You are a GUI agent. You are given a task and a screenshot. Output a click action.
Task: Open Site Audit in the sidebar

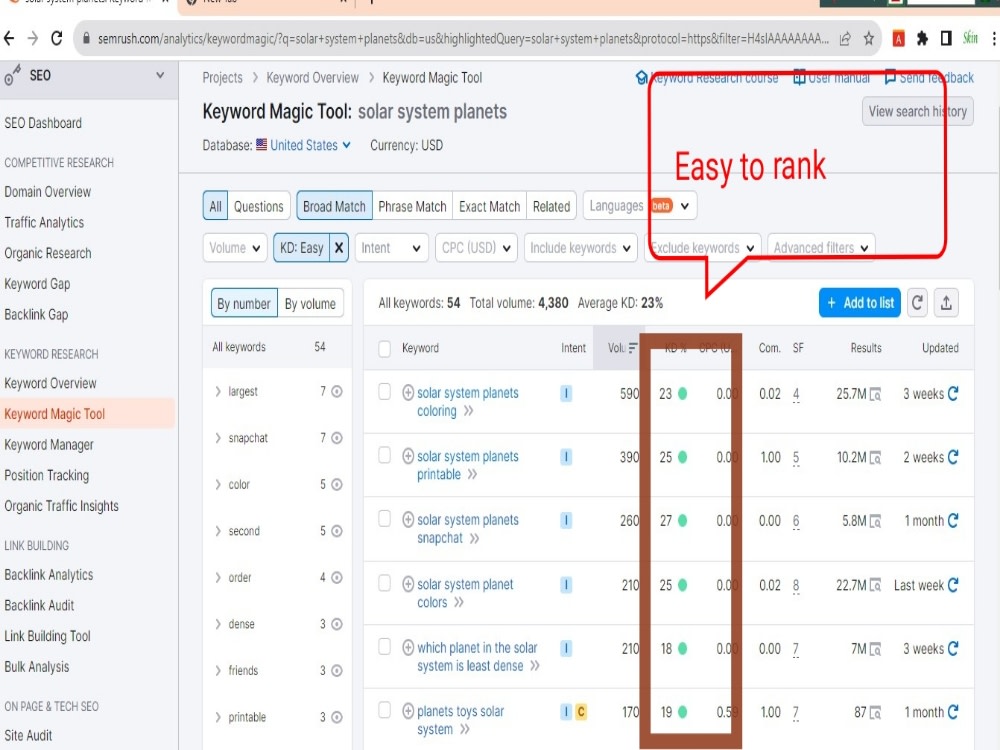(28, 735)
